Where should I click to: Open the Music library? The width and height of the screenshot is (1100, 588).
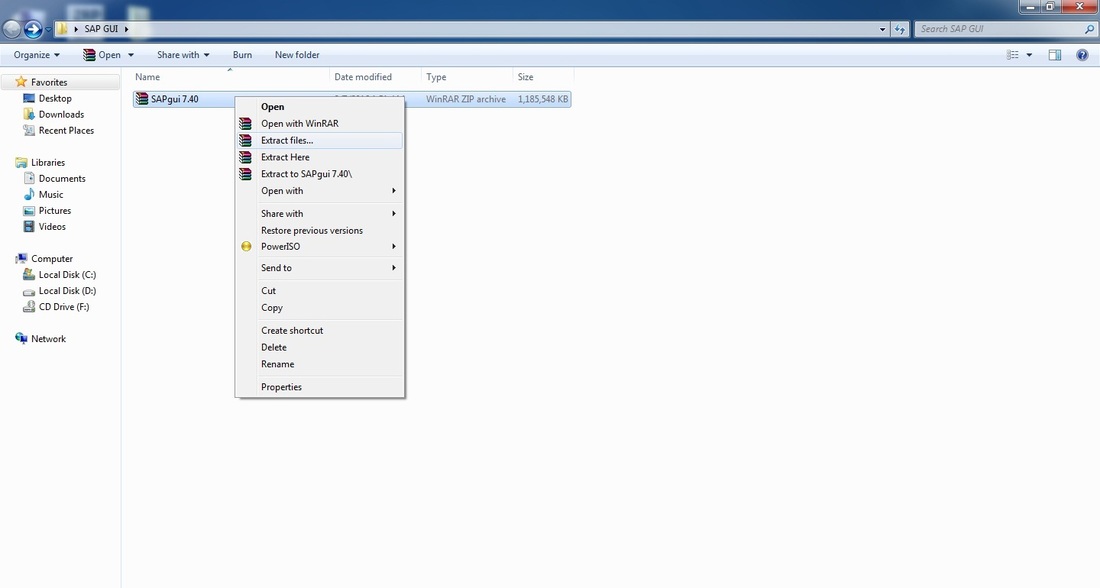[x=51, y=194]
